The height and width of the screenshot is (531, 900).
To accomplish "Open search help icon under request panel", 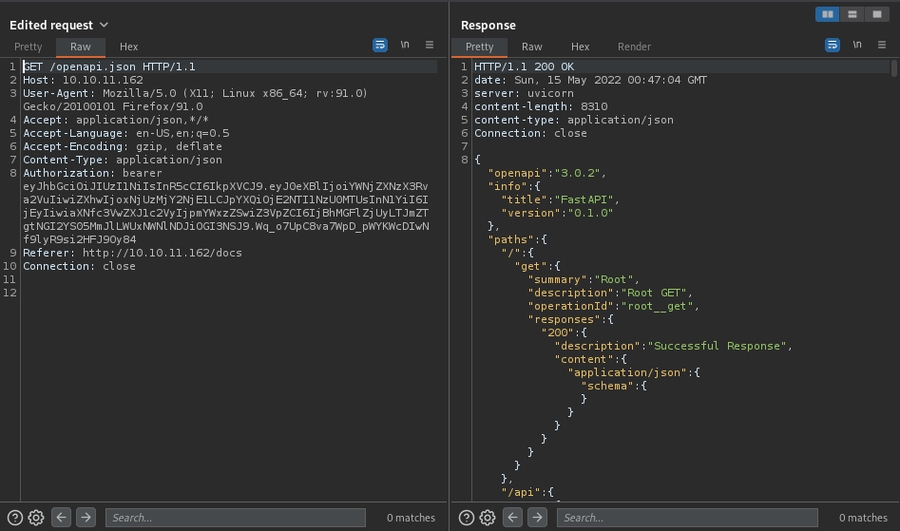I will point(15,517).
